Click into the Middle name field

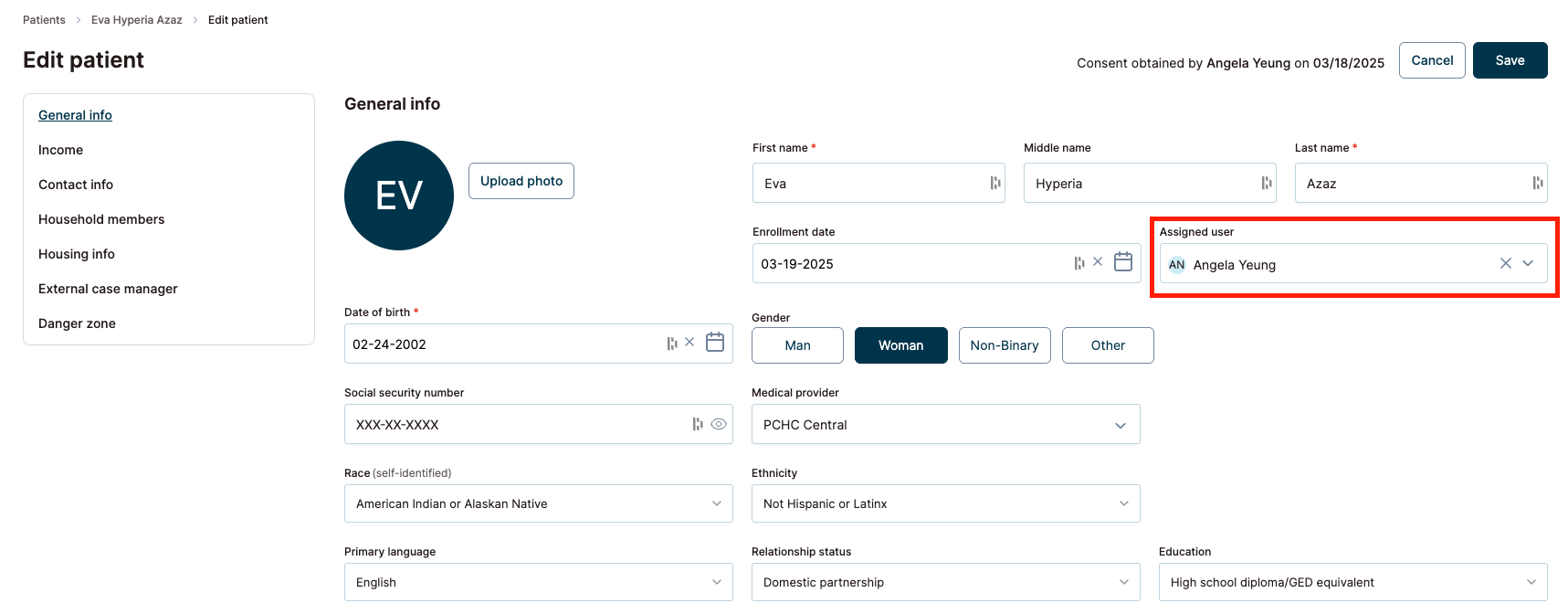tap(1142, 184)
